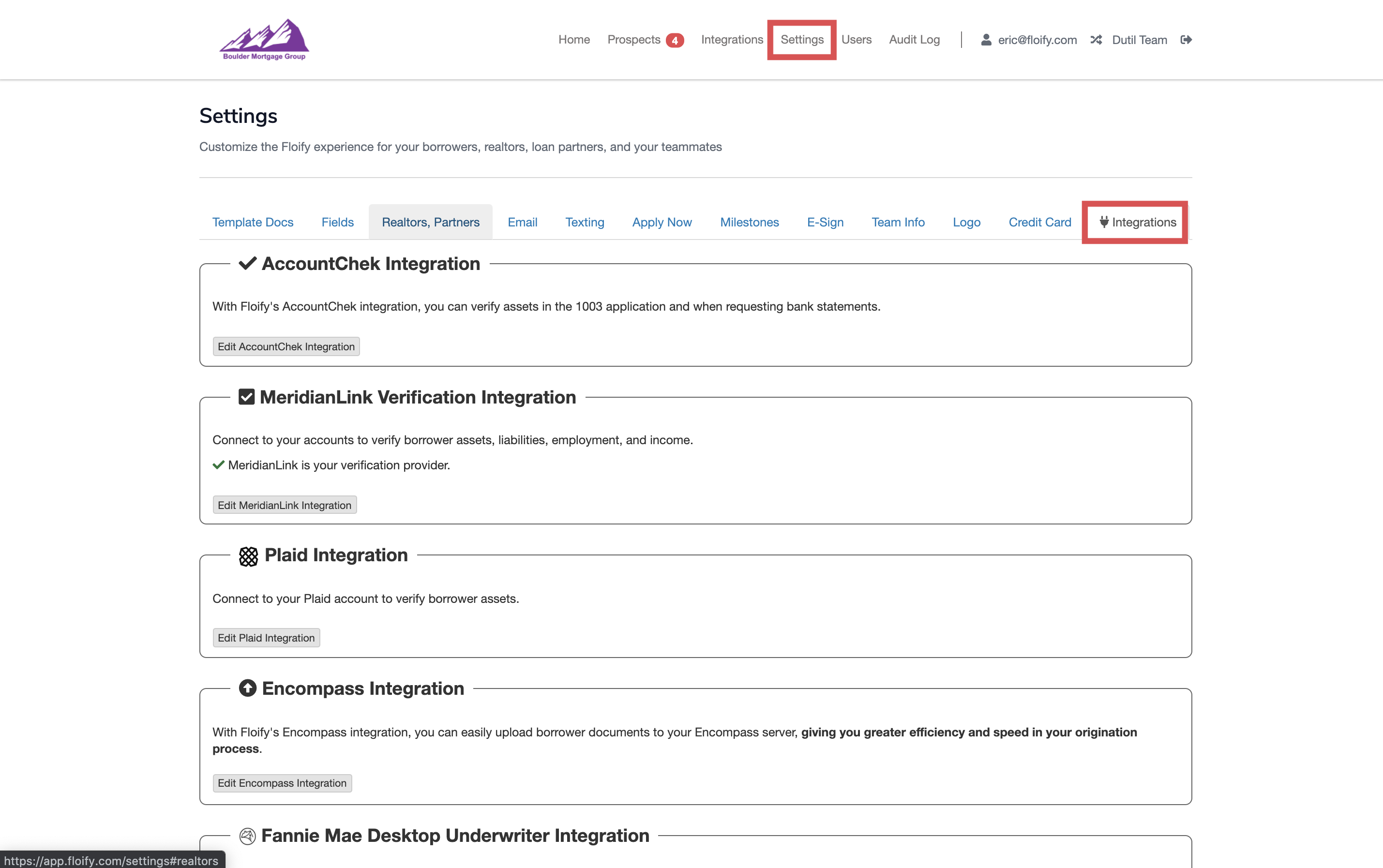Click Edit AccountChek Integration button
1383x868 pixels.
click(286, 346)
